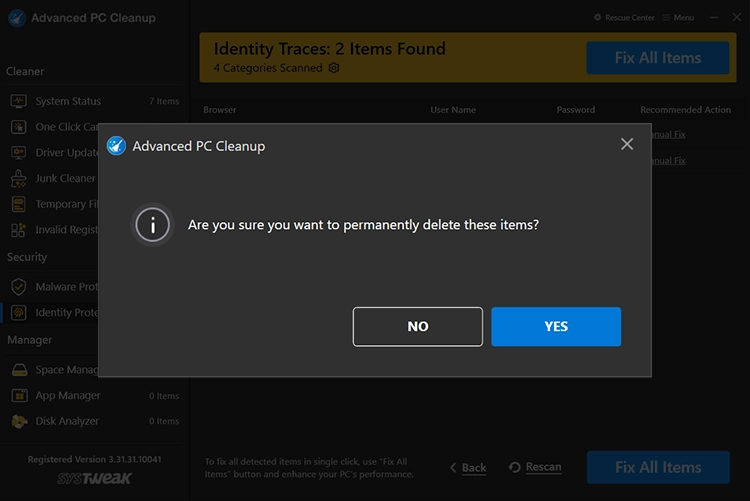Click the App Manager icon
The height and width of the screenshot is (501, 750).
point(19,396)
